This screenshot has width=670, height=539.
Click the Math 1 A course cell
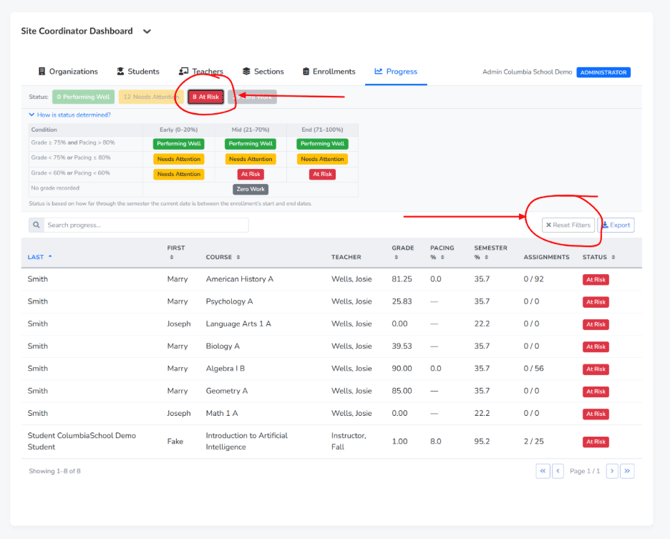[x=222, y=413]
